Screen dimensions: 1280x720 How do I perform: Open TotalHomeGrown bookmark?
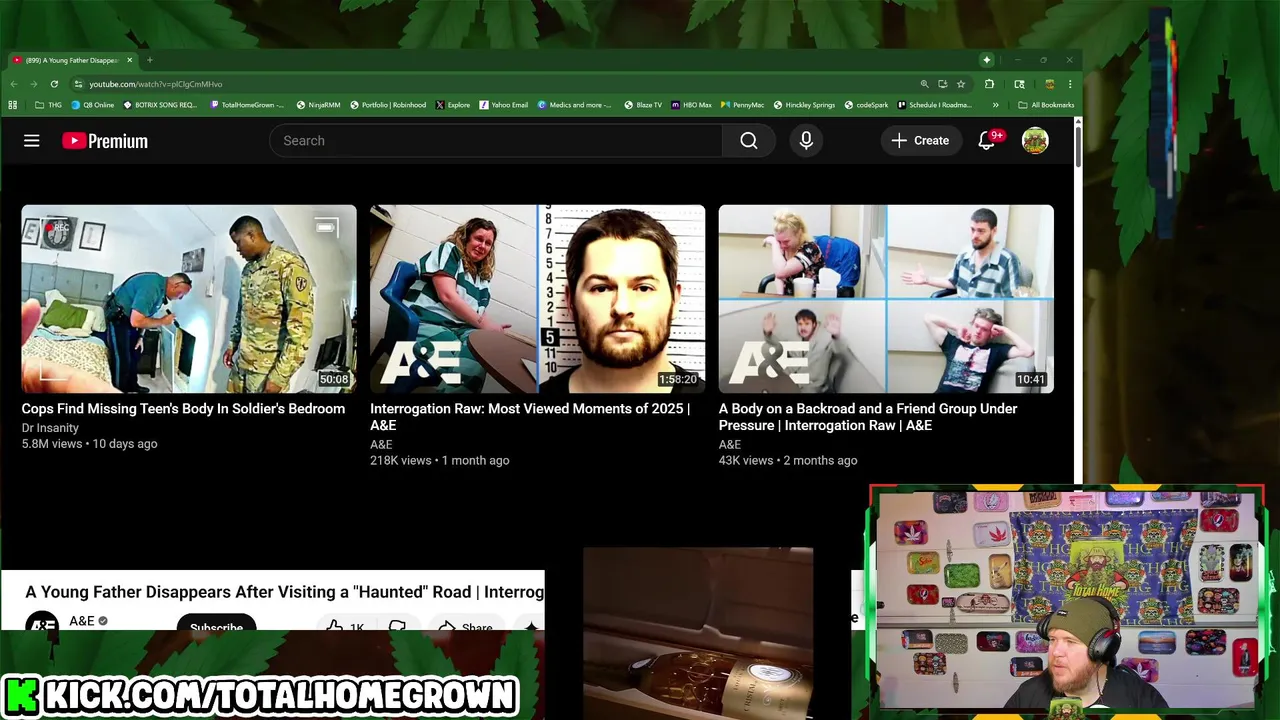pyautogui.click(x=247, y=105)
